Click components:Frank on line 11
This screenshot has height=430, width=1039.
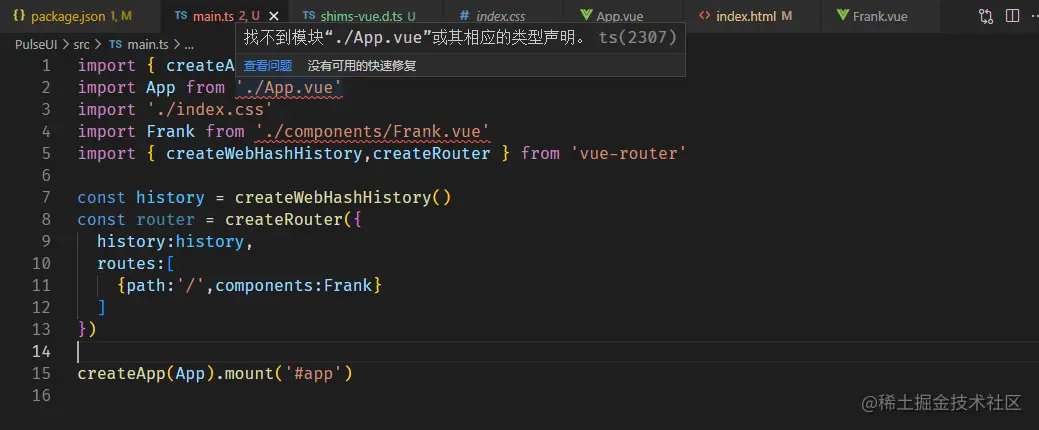point(294,285)
